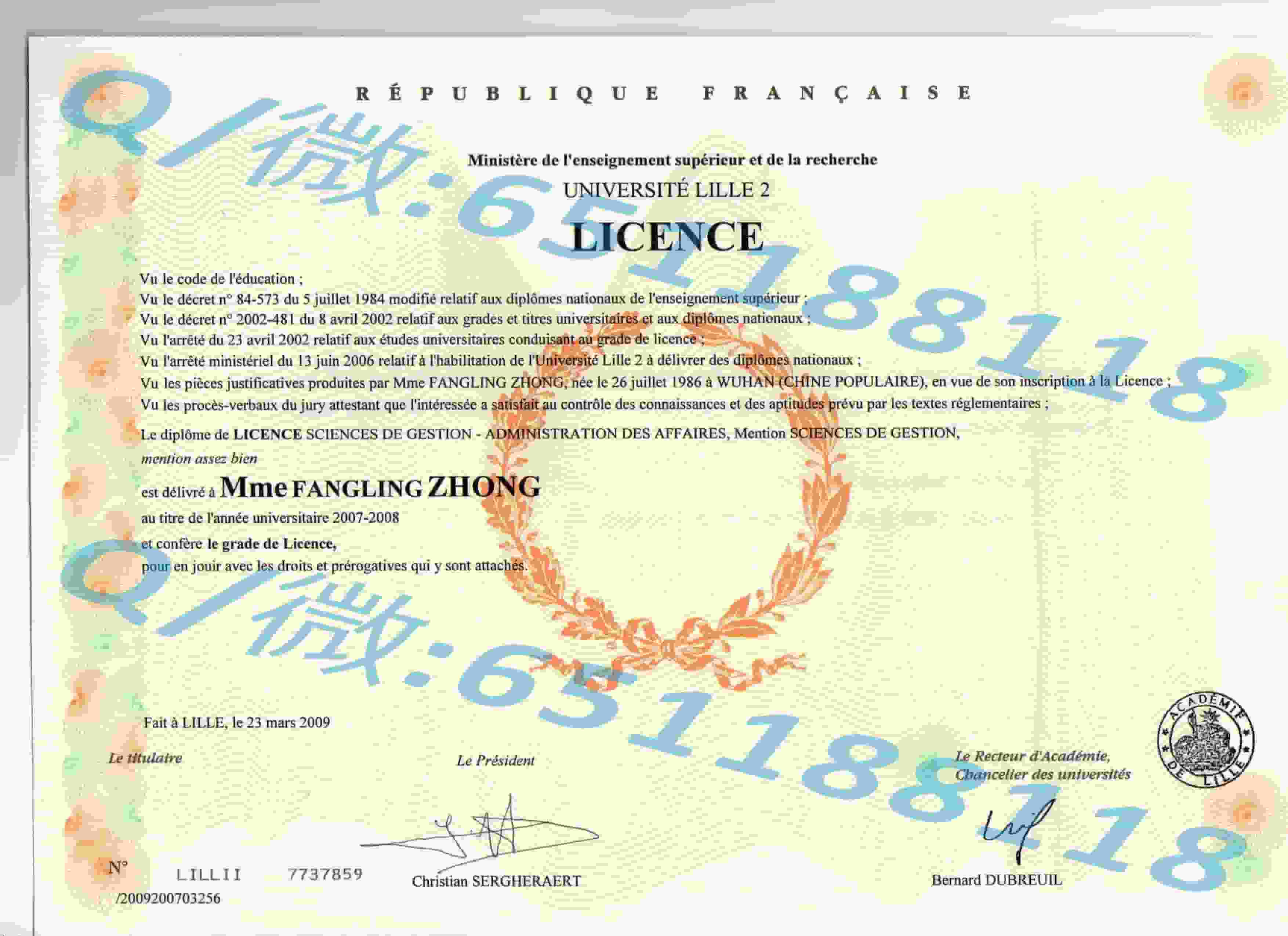Image resolution: width=1288 pixels, height=936 pixels.
Task: Click the line citing décret n° 2002-481
Action: [x=475, y=319]
